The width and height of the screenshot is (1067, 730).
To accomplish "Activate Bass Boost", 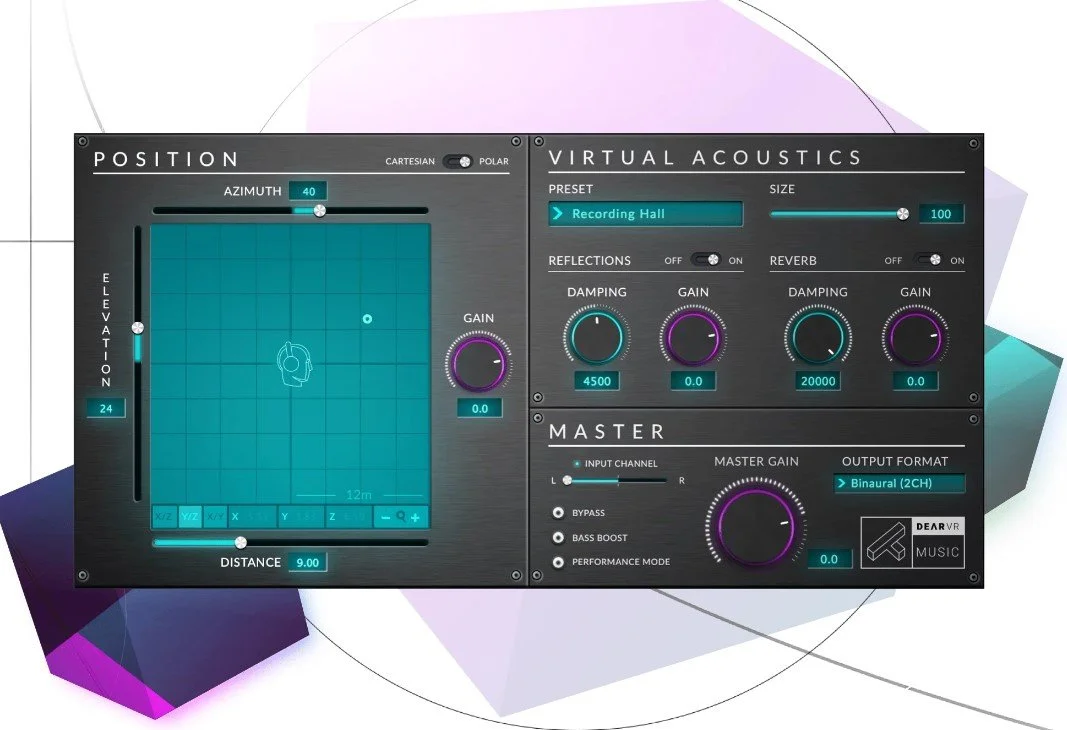I will 558,537.
